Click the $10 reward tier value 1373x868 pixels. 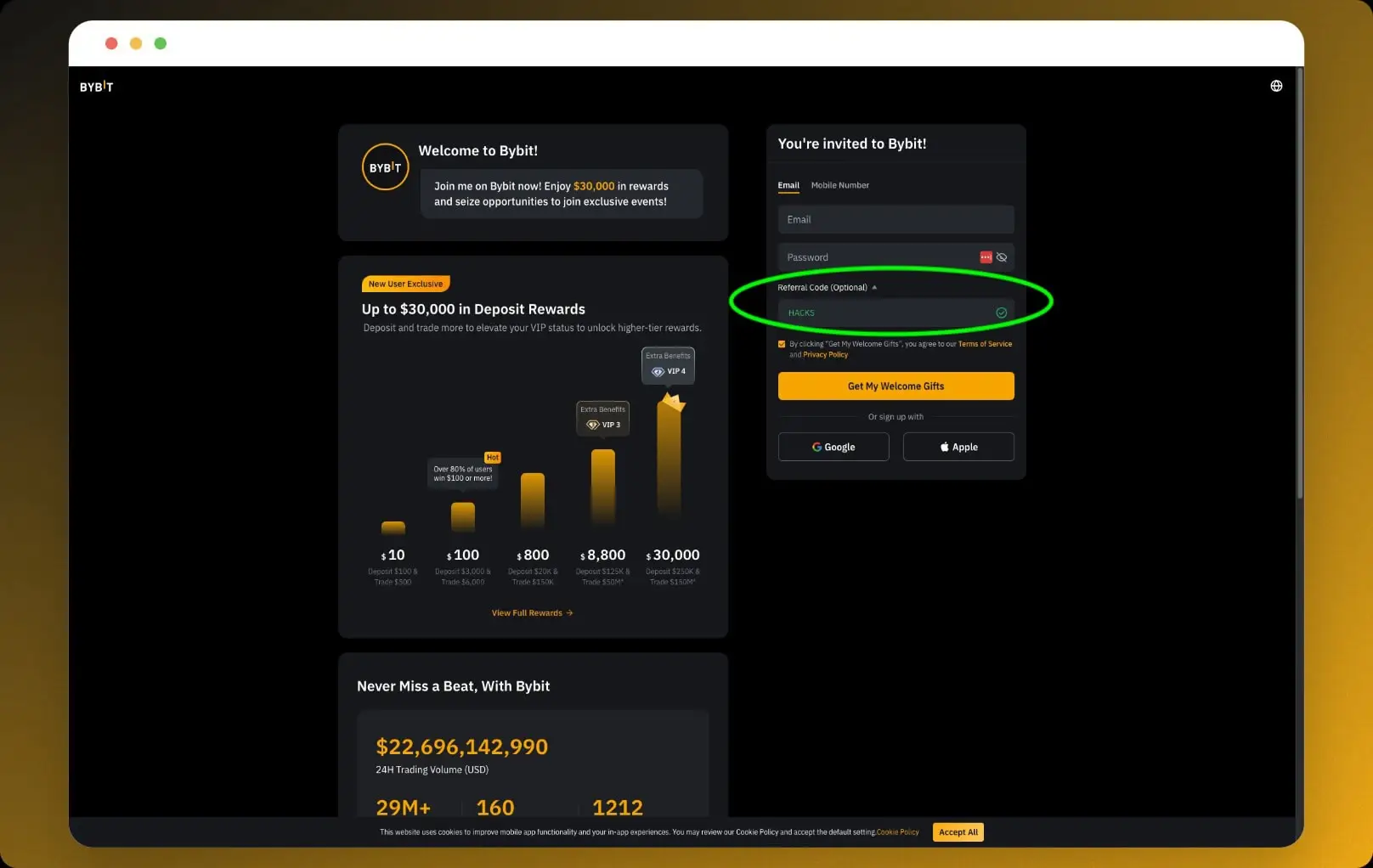click(x=393, y=555)
